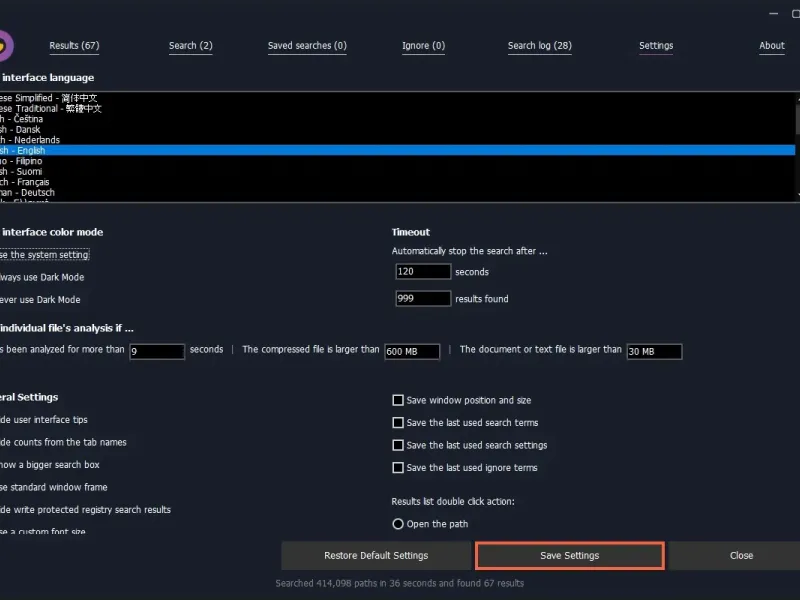800x600 pixels.
Task: Click the purple app logo icon
Action: pyautogui.click(x=5, y=46)
